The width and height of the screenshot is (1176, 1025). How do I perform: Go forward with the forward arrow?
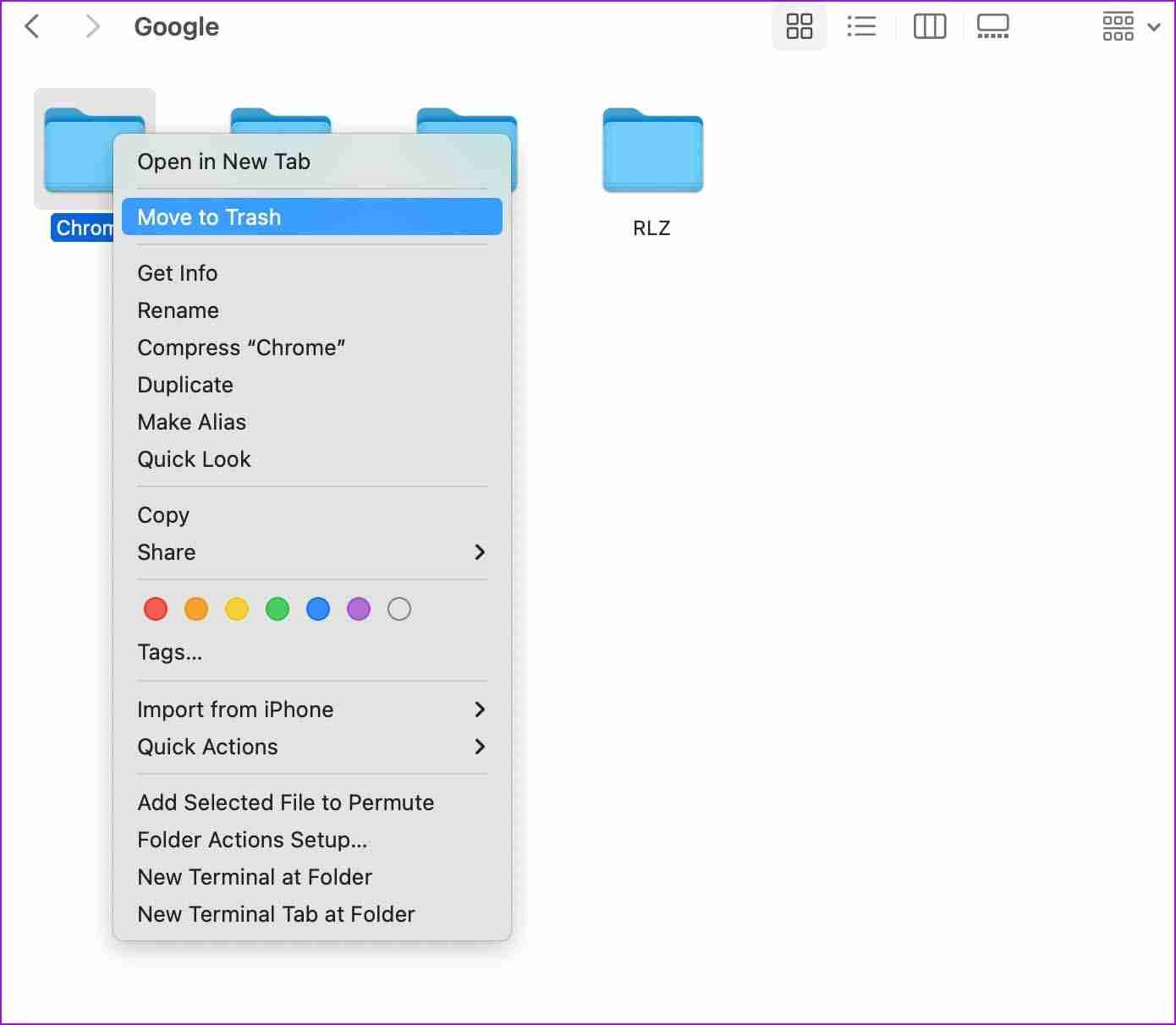click(93, 27)
